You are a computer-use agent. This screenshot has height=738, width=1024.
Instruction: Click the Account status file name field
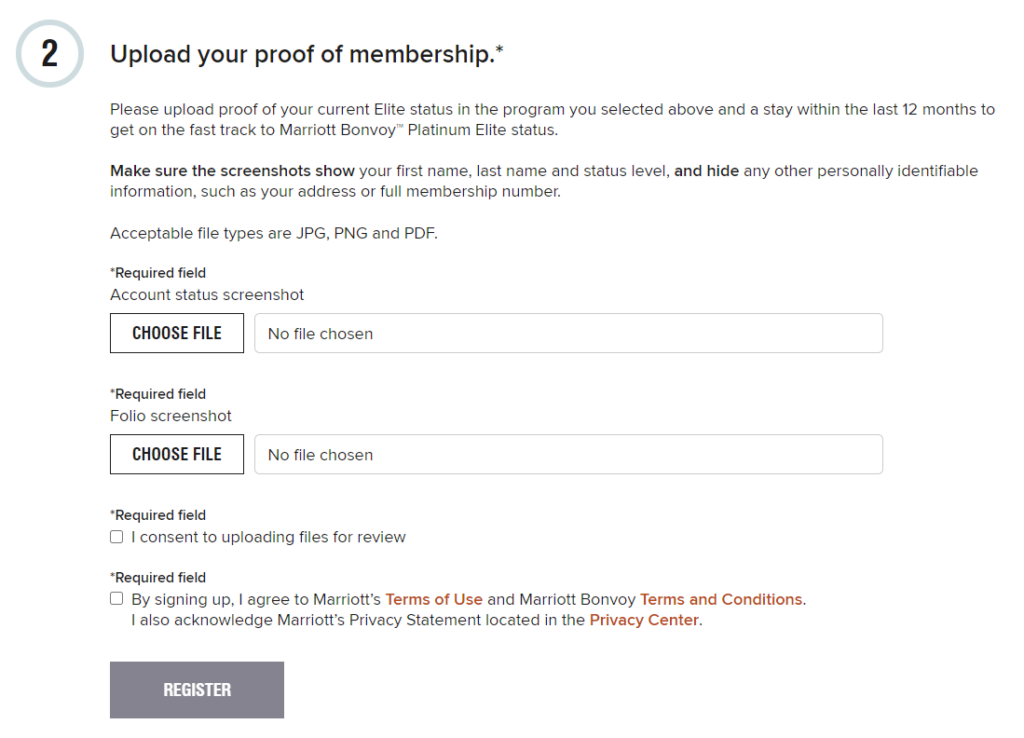tap(568, 333)
